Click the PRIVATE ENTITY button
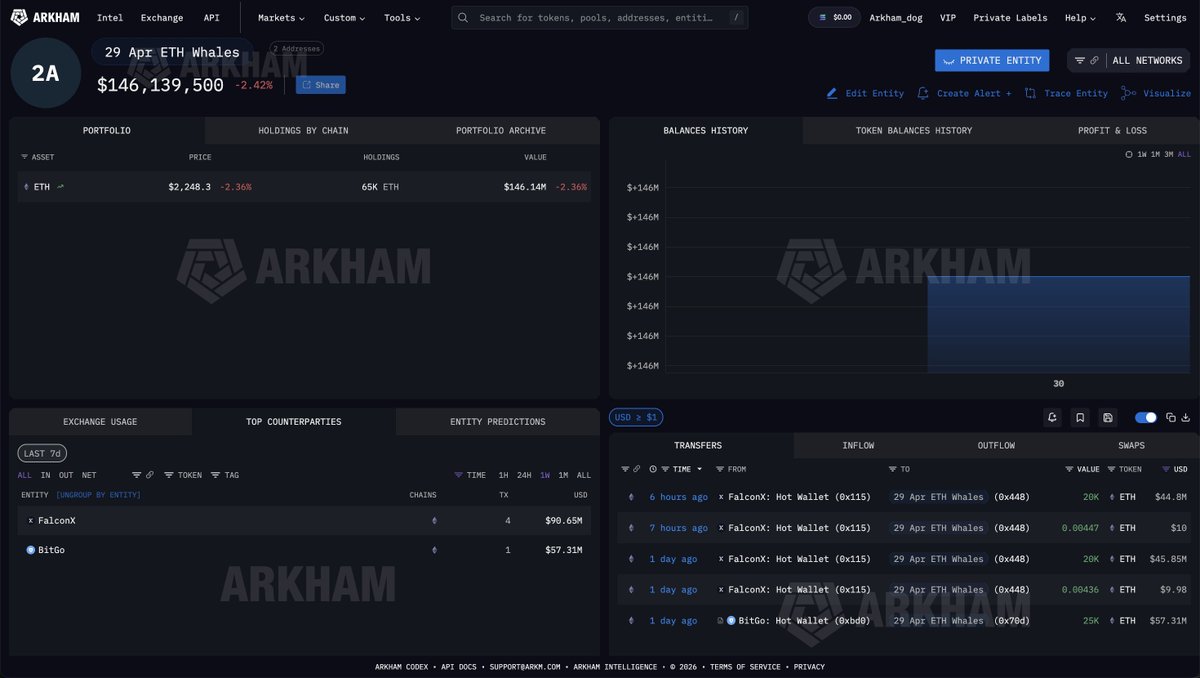This screenshot has height=678, width=1200. pos(992,60)
